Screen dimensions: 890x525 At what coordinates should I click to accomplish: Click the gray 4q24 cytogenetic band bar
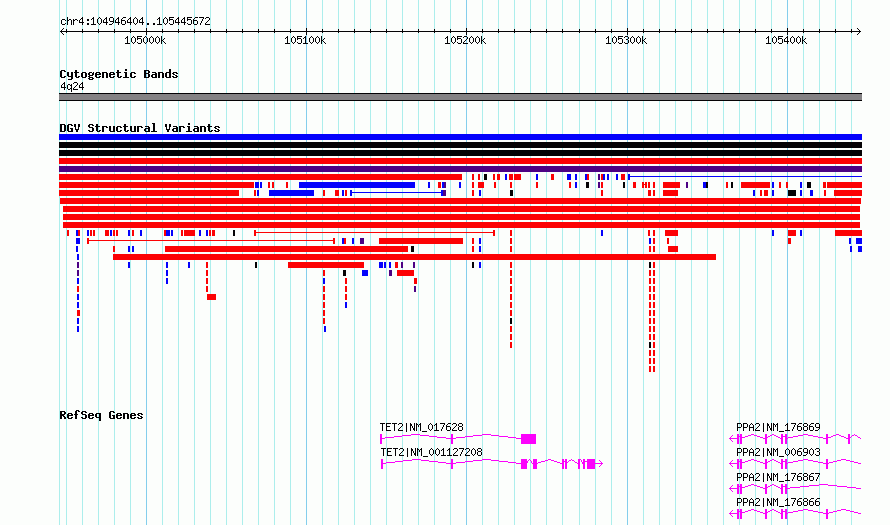click(x=460, y=97)
